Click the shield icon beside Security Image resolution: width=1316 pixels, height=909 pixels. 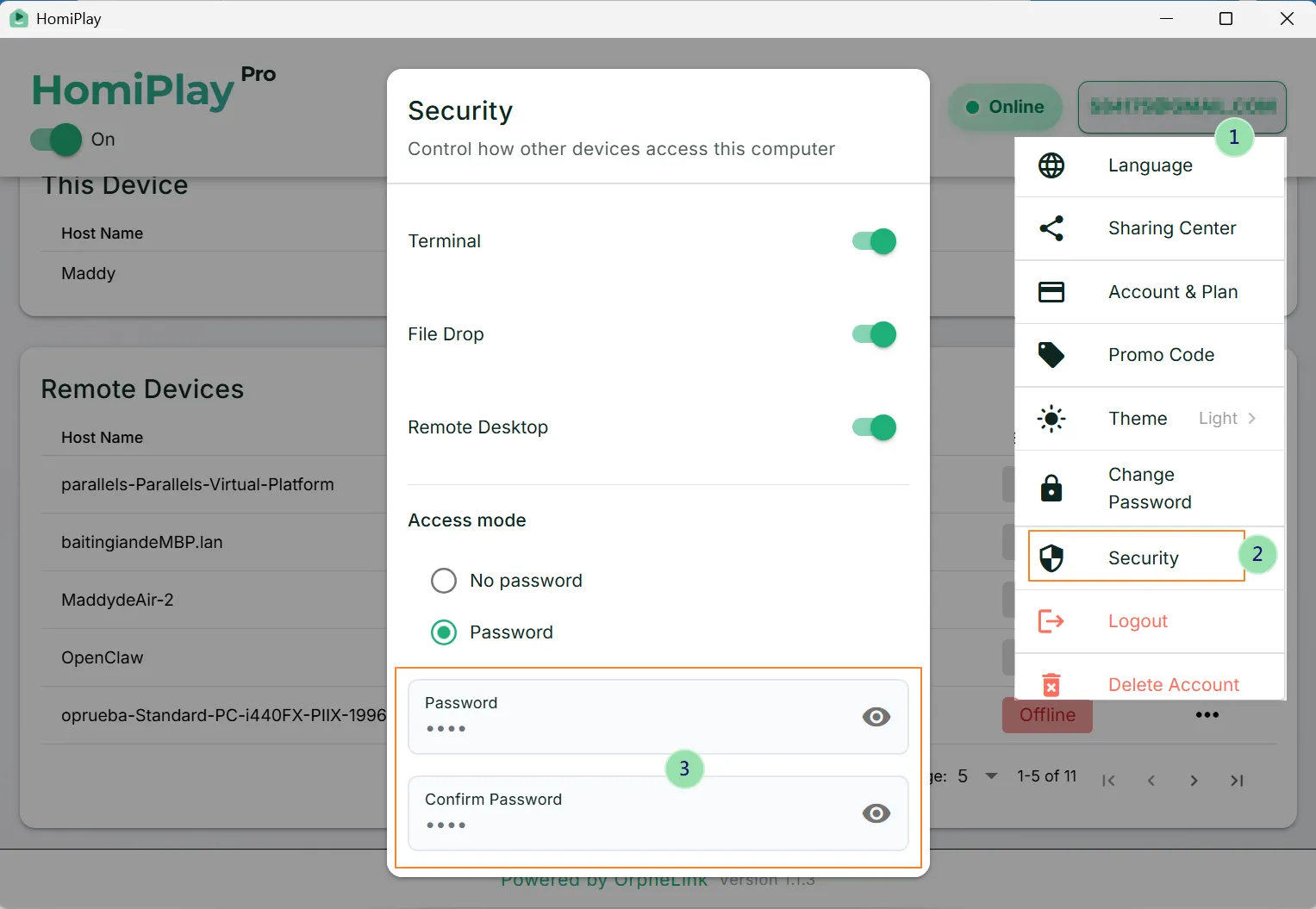[1051, 558]
